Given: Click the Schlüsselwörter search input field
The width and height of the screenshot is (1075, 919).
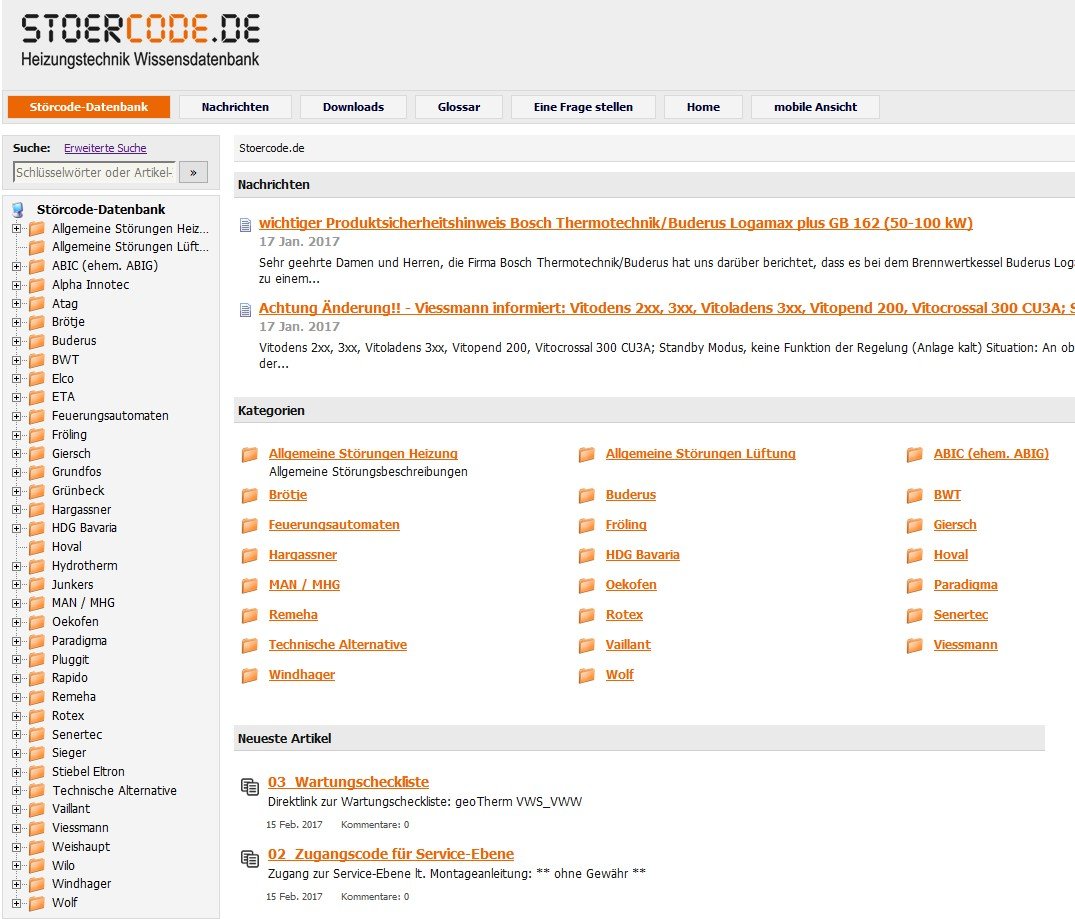Looking at the screenshot, I should coord(95,173).
